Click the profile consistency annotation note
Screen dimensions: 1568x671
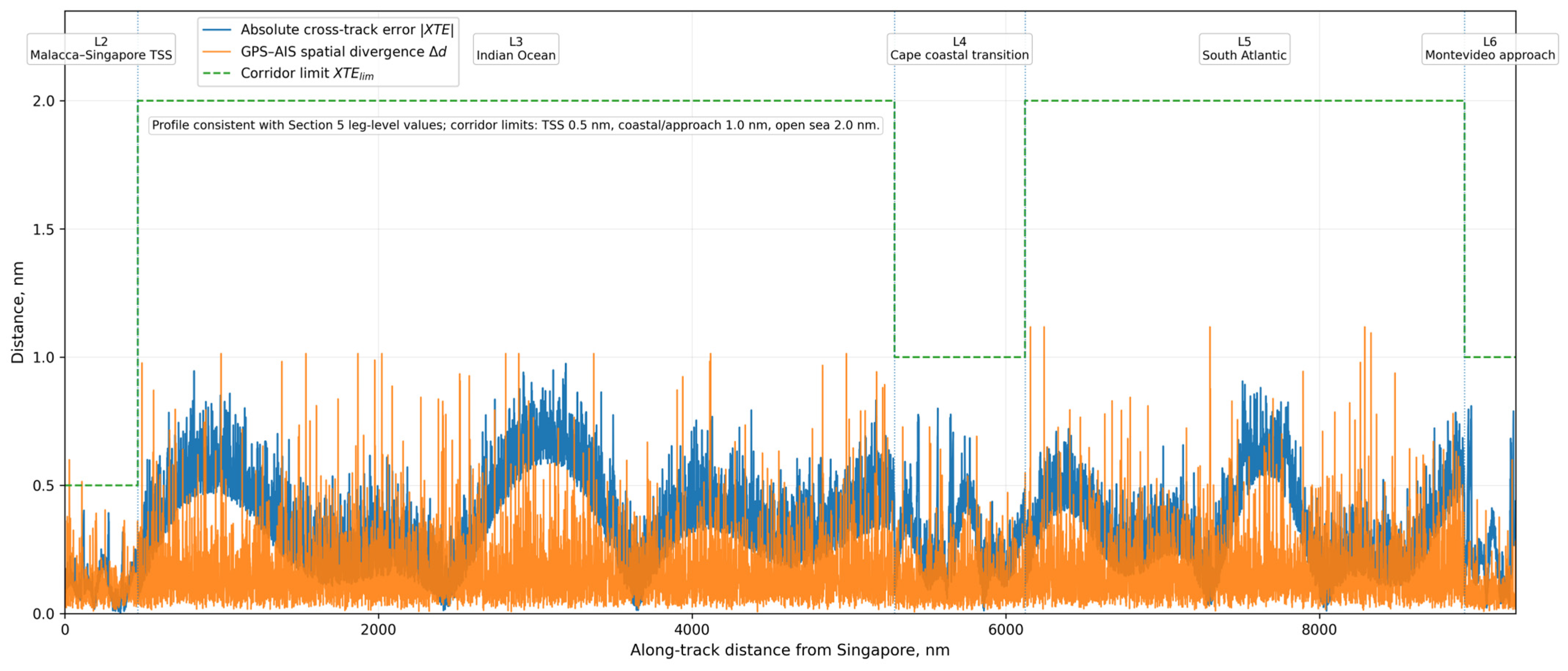pyautogui.click(x=515, y=125)
